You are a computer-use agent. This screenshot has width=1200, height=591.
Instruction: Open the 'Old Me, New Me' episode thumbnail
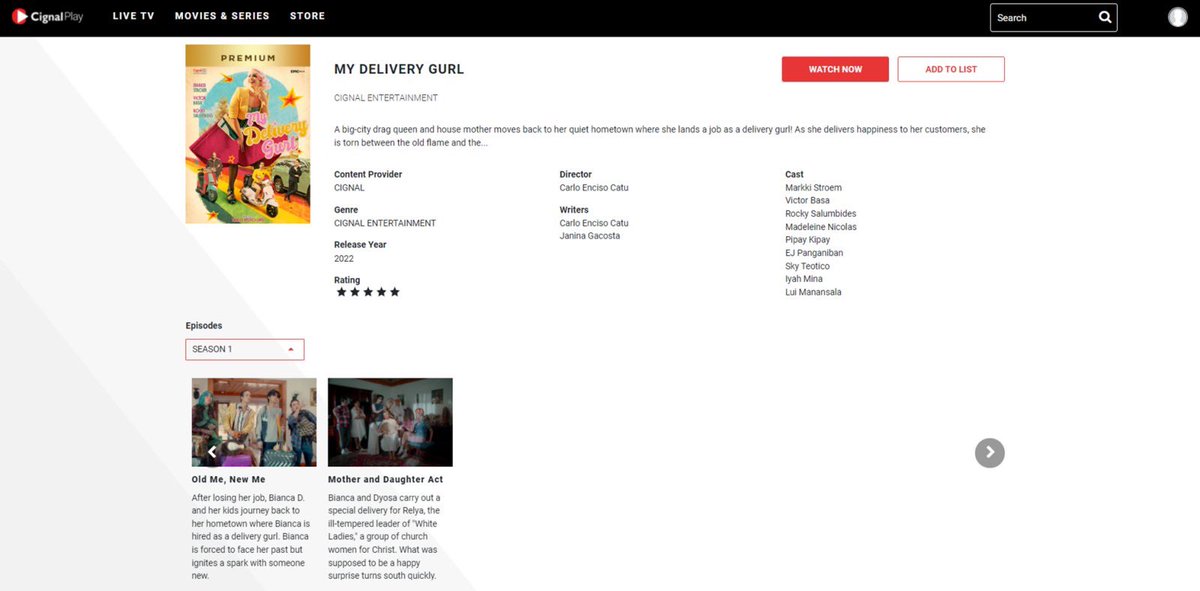click(x=254, y=422)
